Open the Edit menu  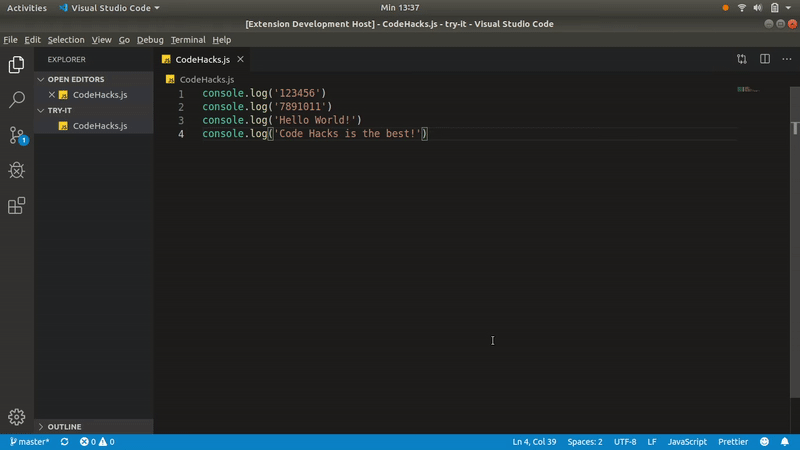point(32,40)
